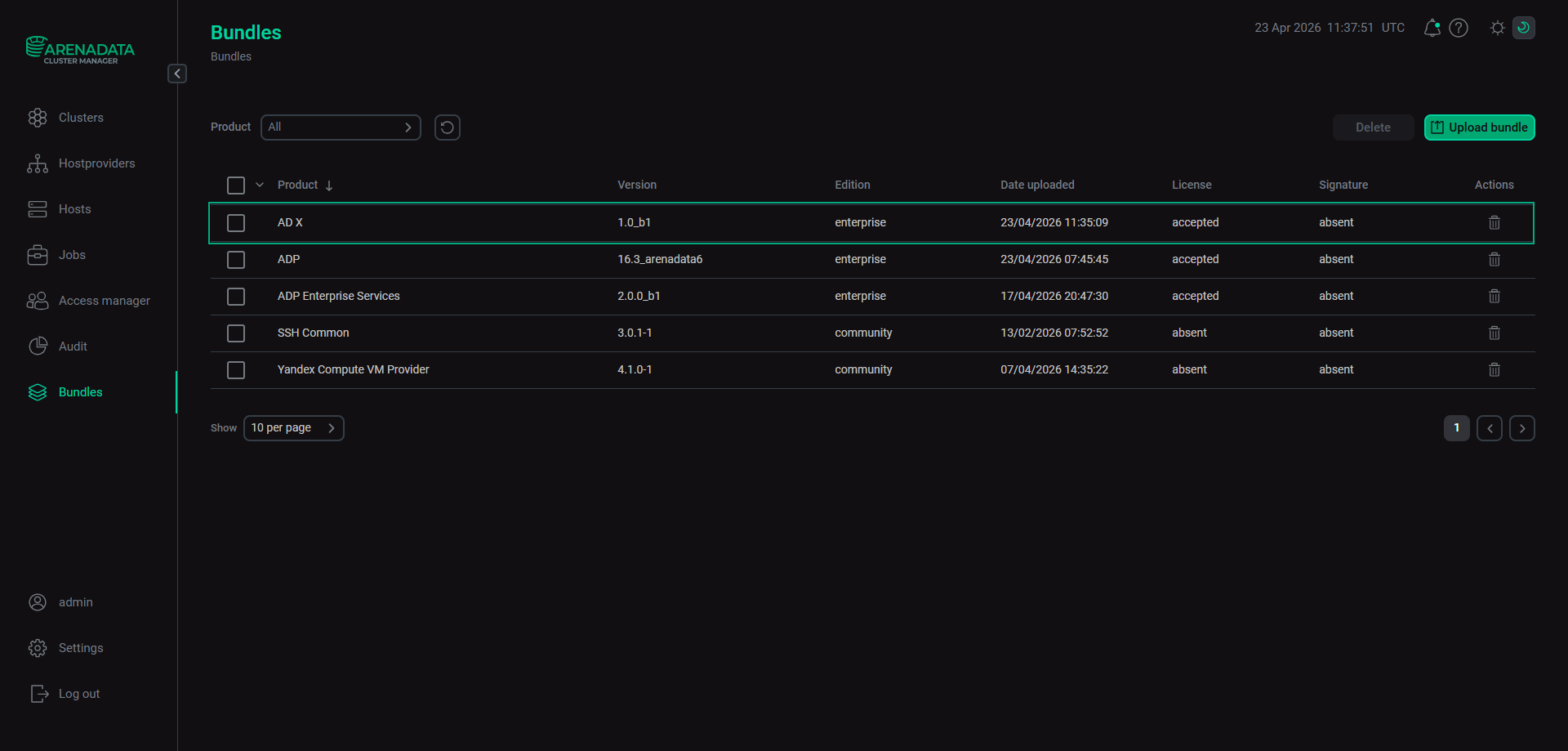Click version 4.1.0-1 cell

pos(635,369)
